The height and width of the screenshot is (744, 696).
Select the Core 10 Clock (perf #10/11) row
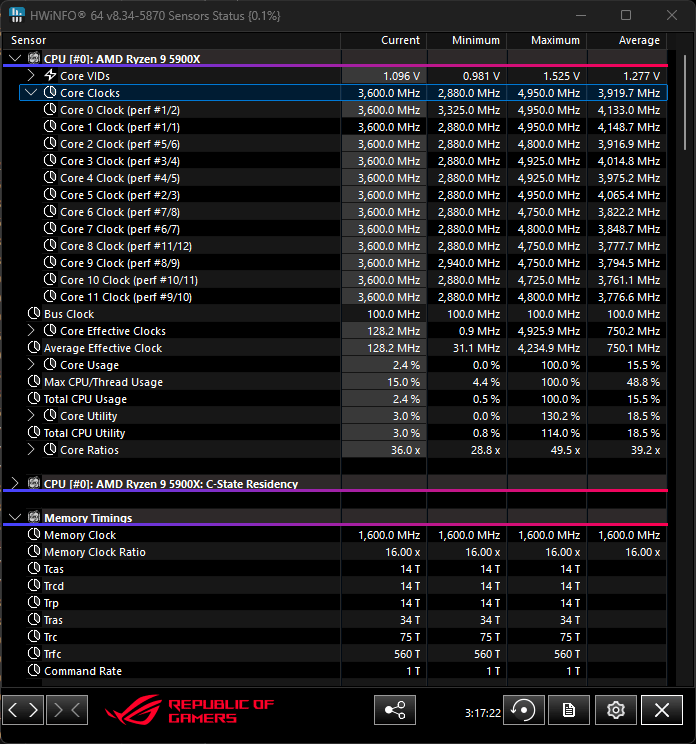(x=335, y=280)
